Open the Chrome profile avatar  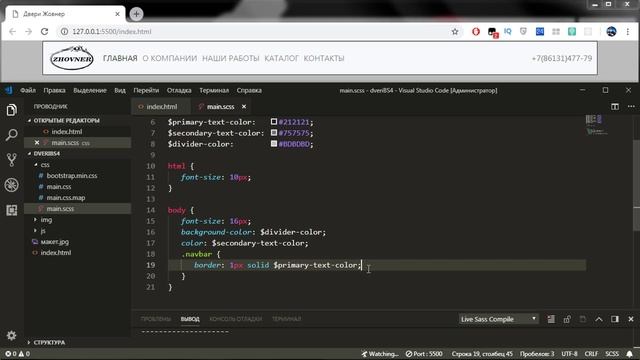tap(611, 31)
